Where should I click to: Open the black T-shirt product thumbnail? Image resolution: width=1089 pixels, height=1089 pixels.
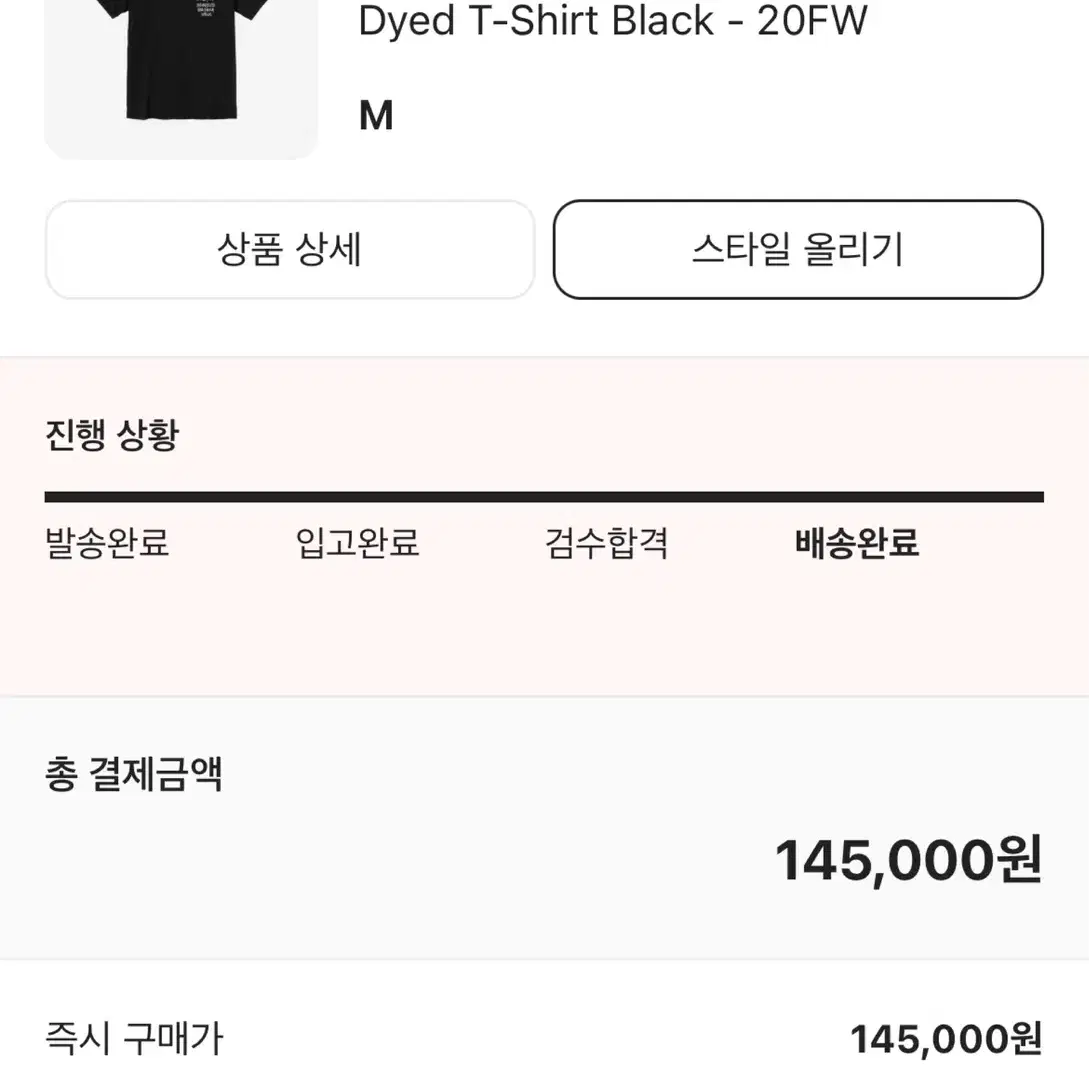tap(181, 78)
